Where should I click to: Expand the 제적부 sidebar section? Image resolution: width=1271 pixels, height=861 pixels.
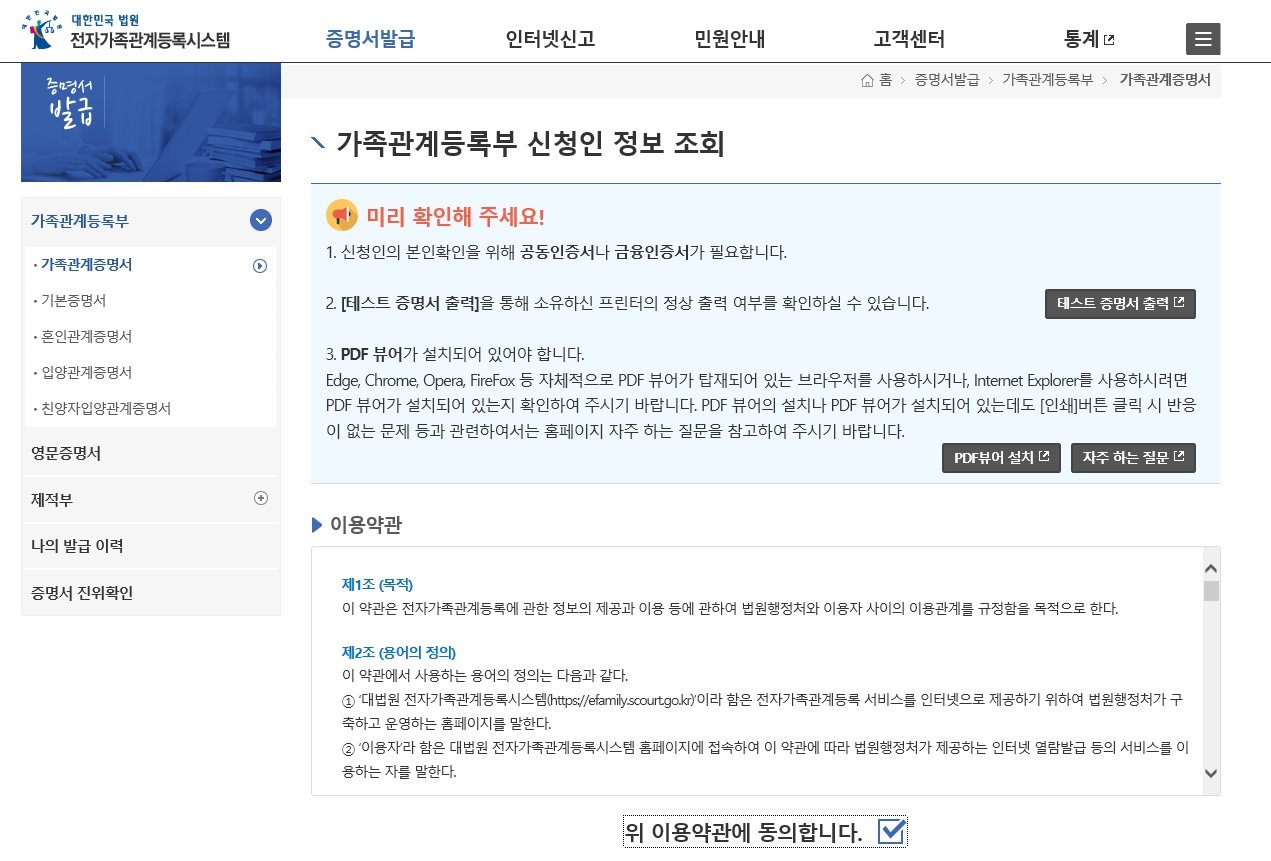tap(260, 498)
